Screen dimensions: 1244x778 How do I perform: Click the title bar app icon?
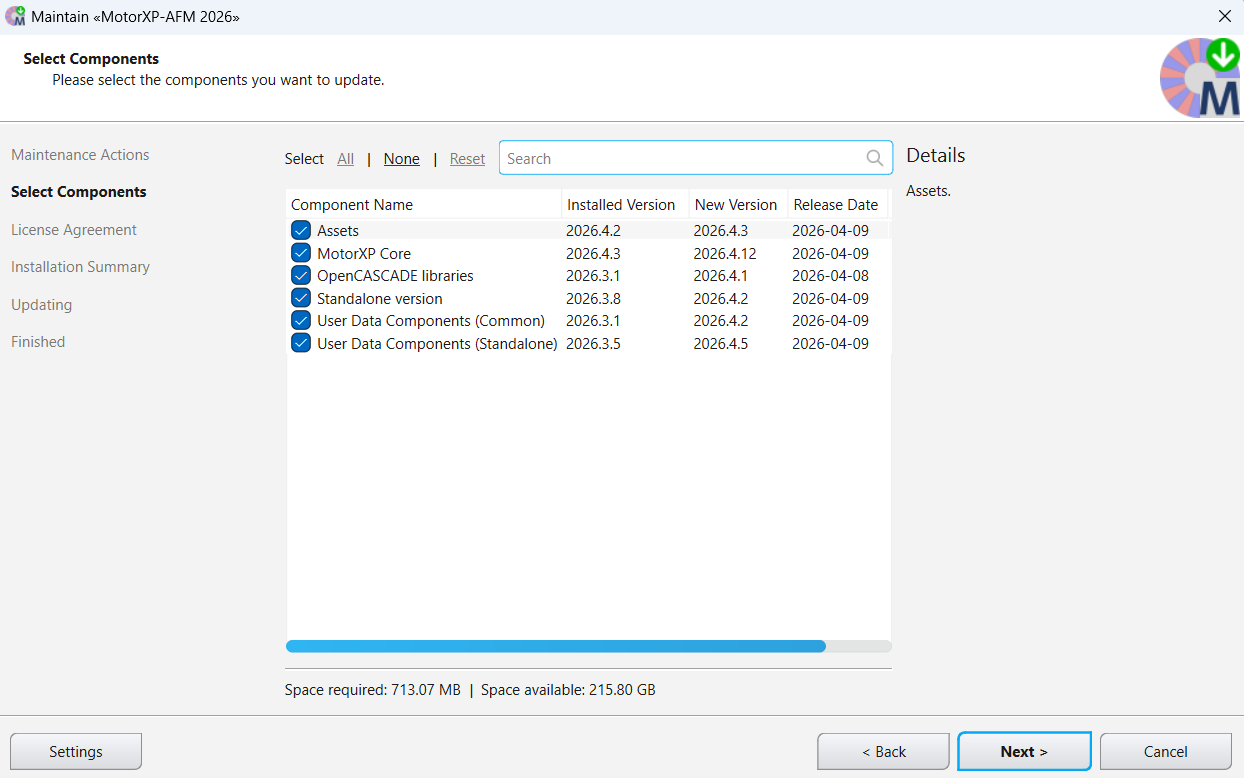point(15,17)
